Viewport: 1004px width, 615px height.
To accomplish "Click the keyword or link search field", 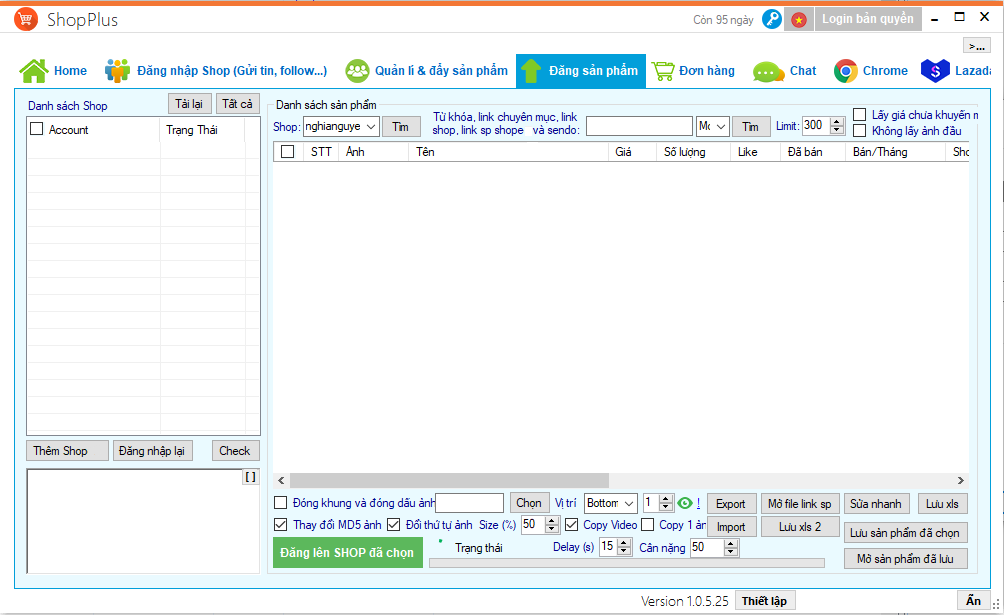I will [639, 126].
